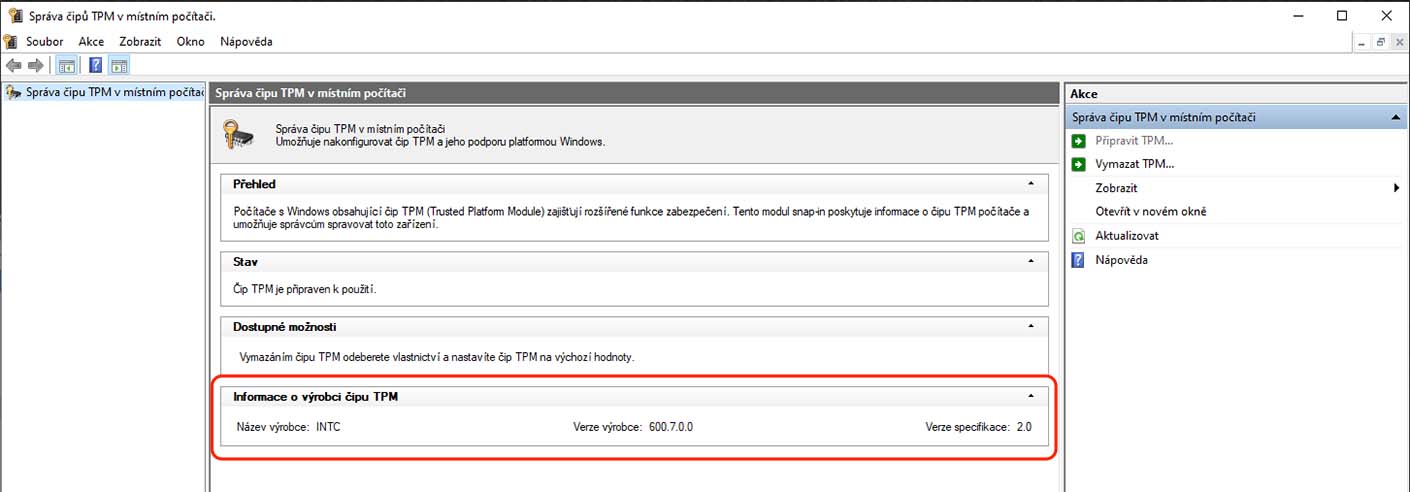Click the help icon beside Nápověda
The width and height of the screenshot is (1410, 492).
click(1078, 260)
